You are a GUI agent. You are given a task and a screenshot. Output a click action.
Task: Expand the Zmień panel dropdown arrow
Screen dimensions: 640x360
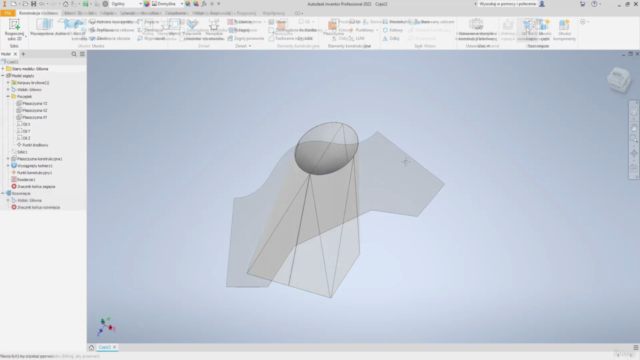[250, 46]
